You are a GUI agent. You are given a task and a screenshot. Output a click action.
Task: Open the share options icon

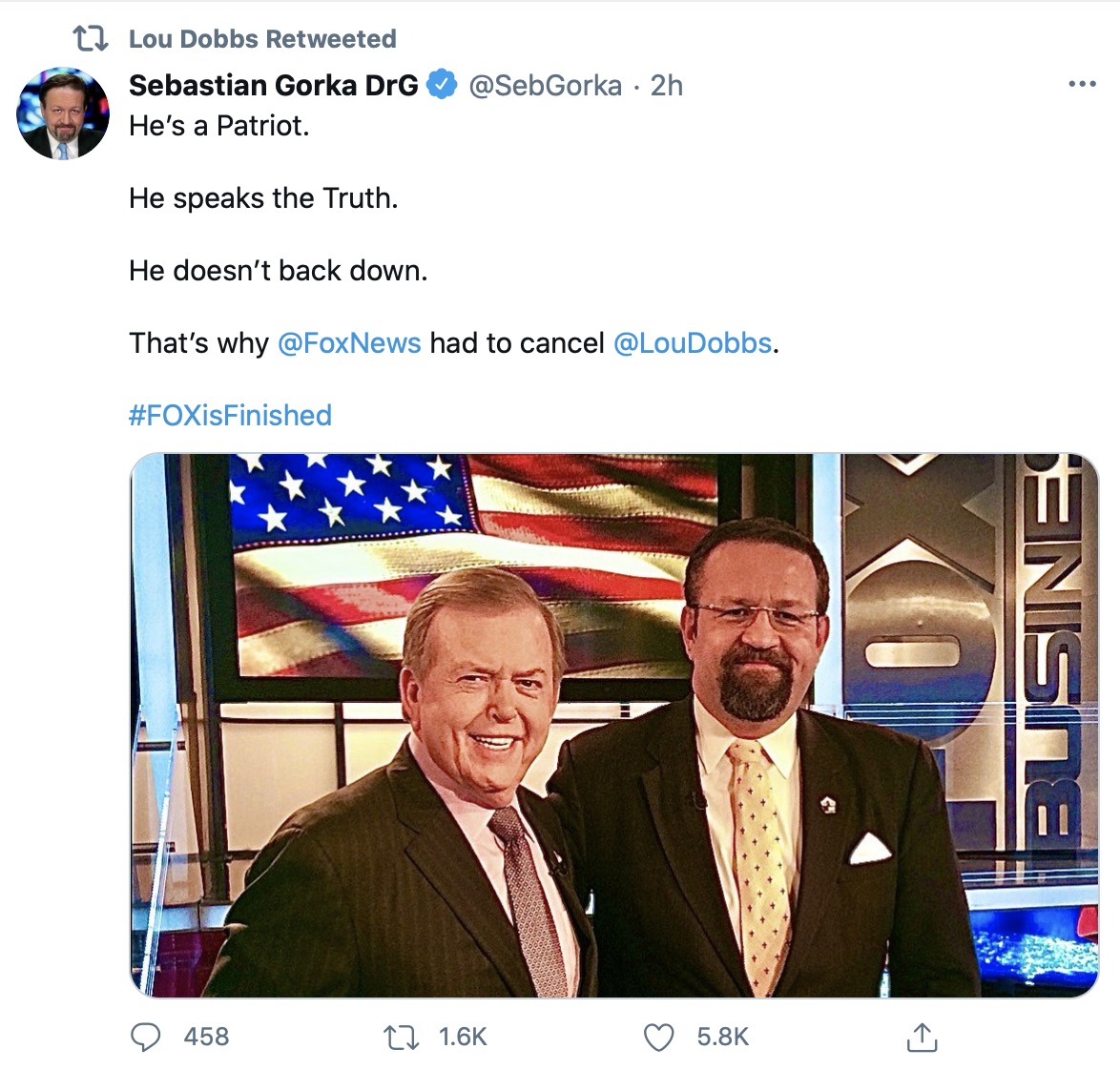pos(922,1038)
